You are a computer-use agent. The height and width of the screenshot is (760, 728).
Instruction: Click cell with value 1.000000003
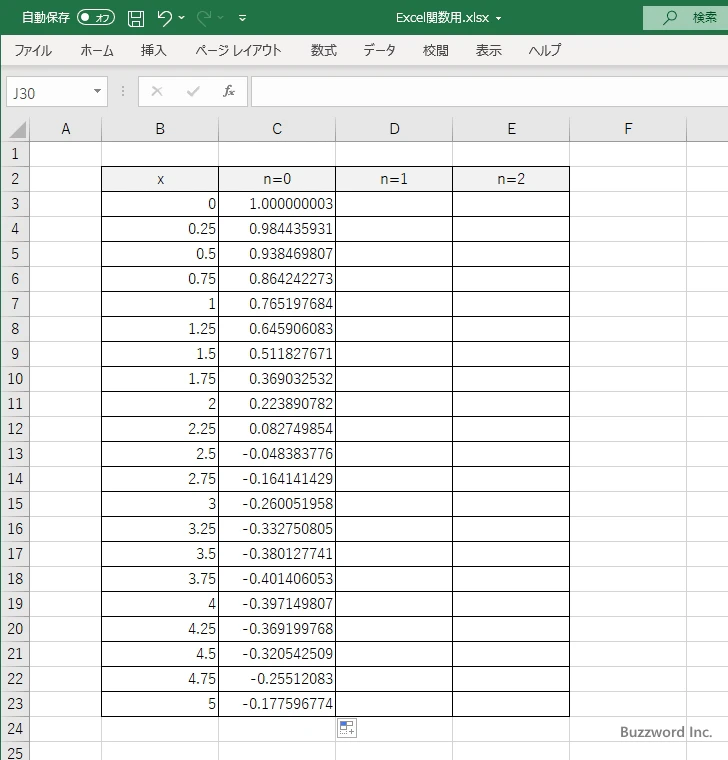(277, 204)
